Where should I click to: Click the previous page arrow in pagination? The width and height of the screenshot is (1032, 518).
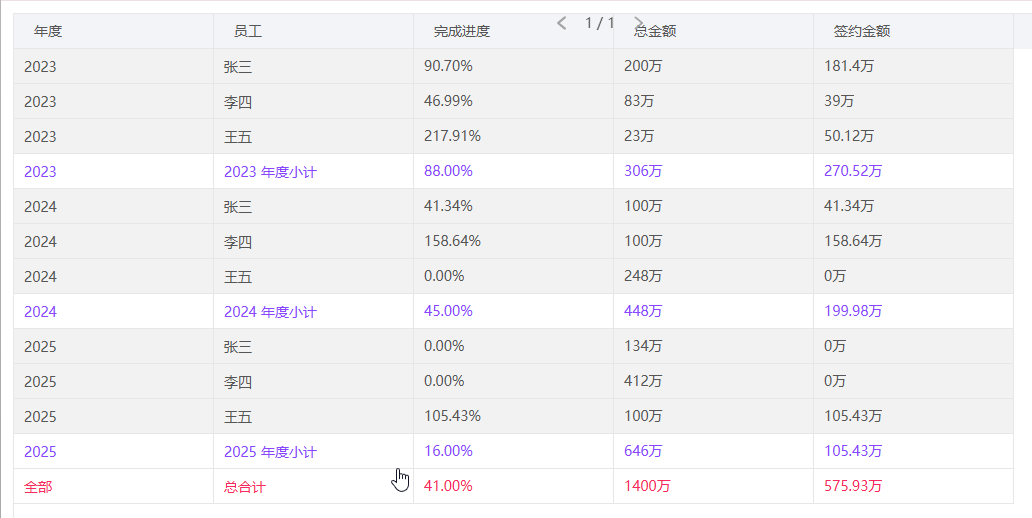[x=561, y=23]
